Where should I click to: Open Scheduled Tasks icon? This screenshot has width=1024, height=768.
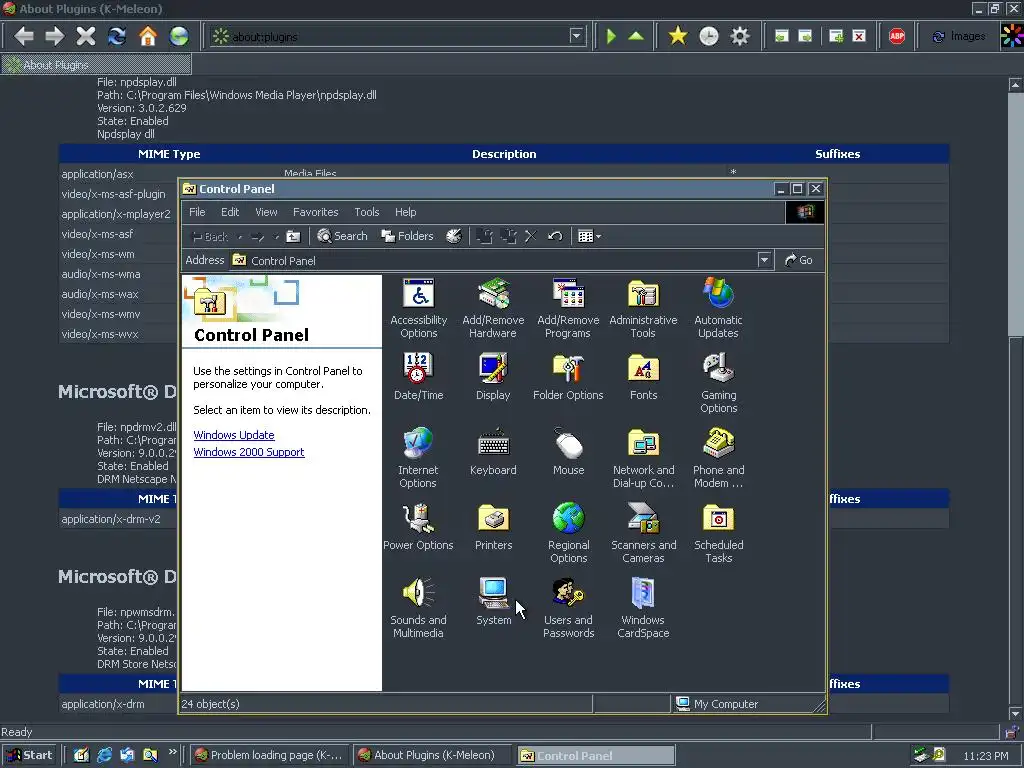click(718, 533)
